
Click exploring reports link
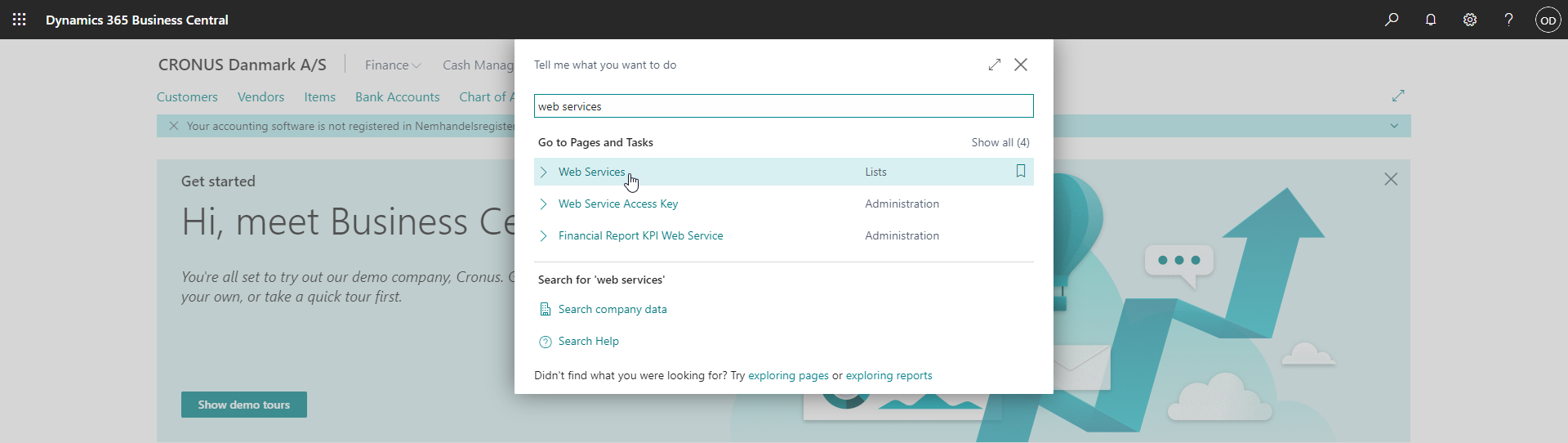(889, 375)
